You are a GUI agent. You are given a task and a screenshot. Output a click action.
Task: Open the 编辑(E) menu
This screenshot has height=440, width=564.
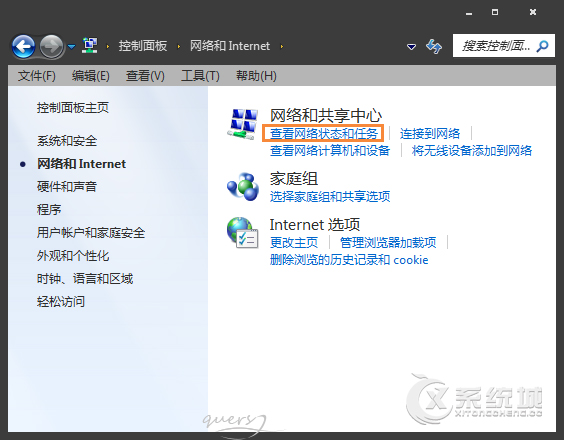(x=91, y=76)
